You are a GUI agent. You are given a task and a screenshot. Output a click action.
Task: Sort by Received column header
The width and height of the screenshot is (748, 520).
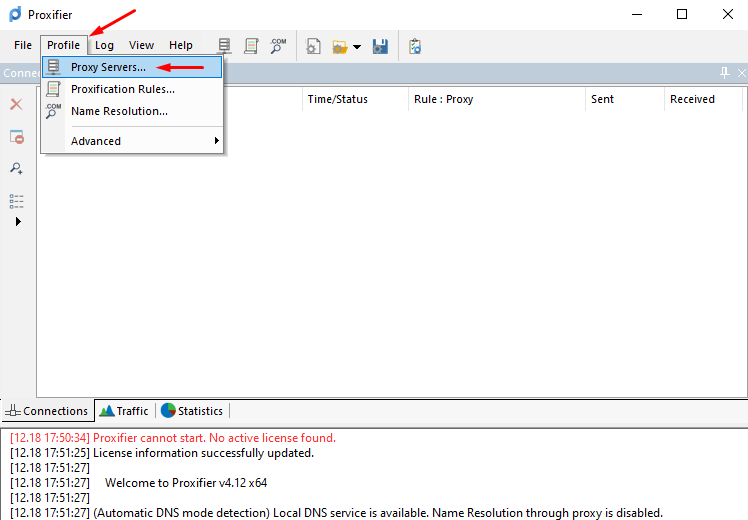pyautogui.click(x=703, y=99)
